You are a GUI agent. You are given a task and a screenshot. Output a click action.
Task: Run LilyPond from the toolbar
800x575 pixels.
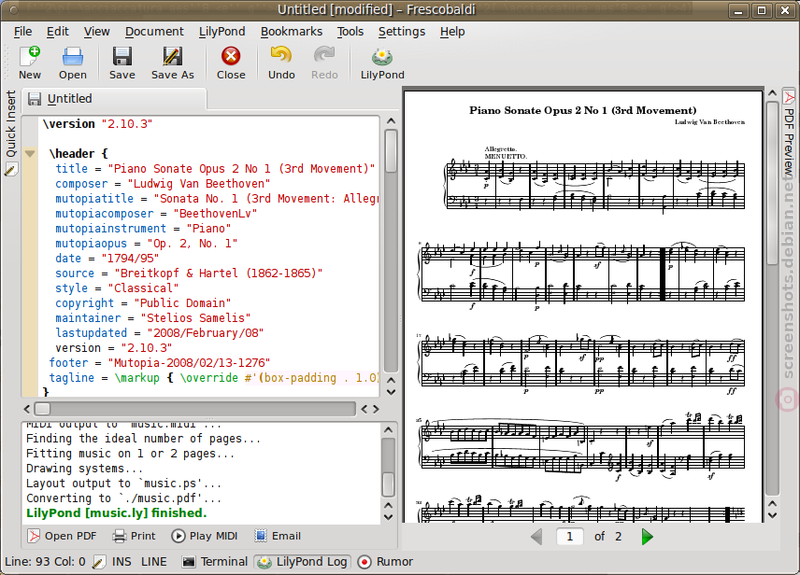click(x=382, y=63)
